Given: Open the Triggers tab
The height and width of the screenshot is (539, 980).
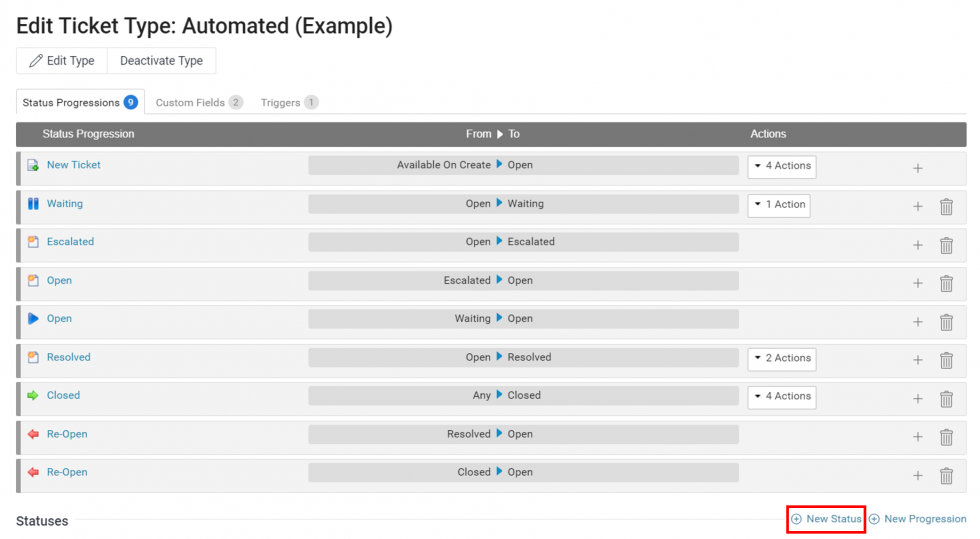Looking at the screenshot, I should click(289, 102).
